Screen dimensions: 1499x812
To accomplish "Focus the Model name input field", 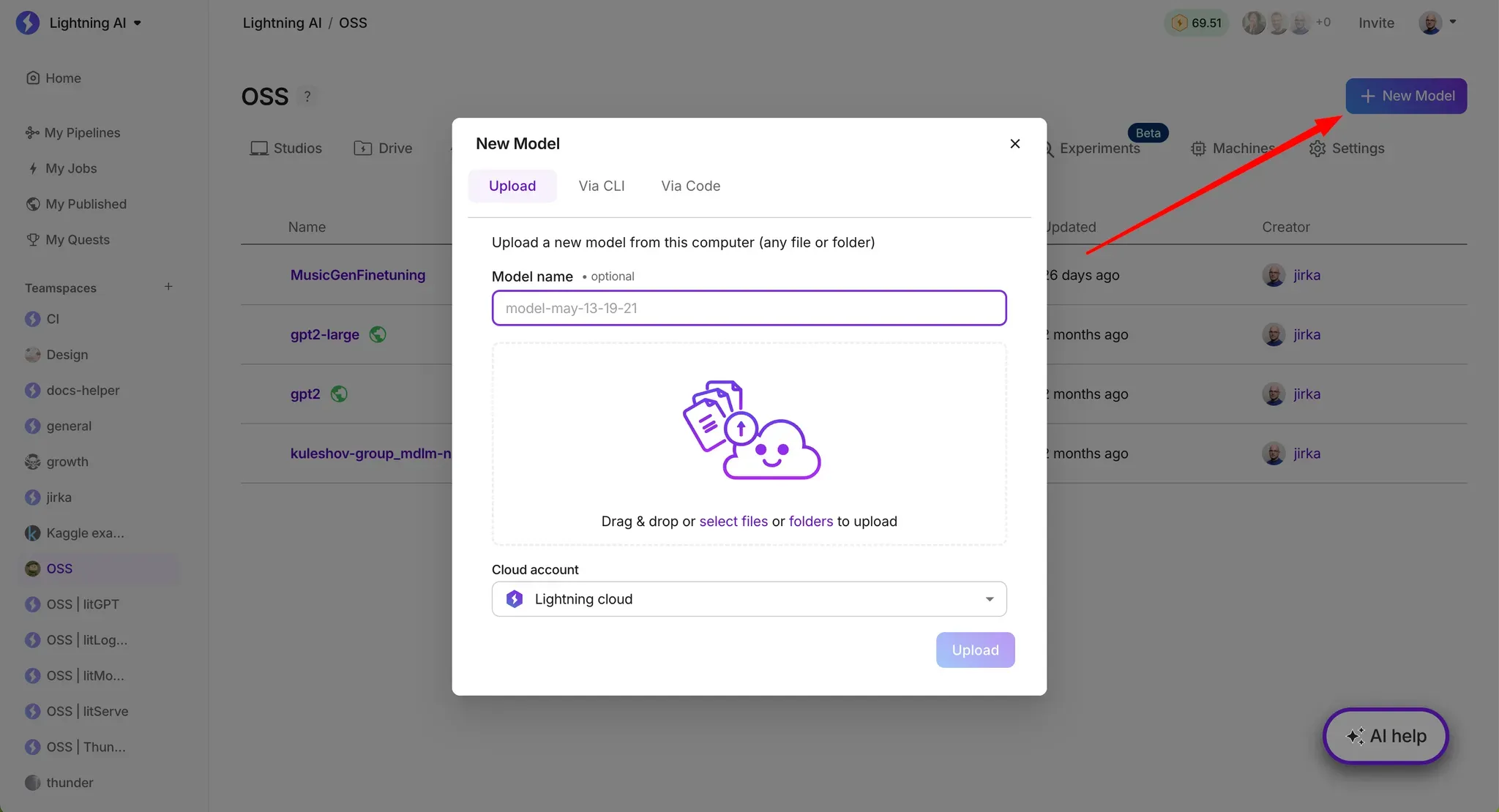I will (x=749, y=308).
